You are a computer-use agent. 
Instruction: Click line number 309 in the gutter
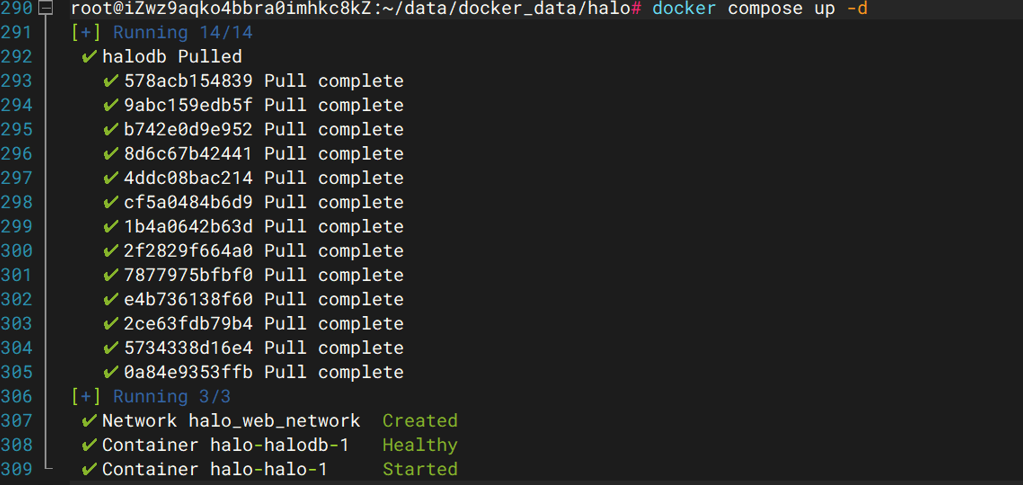pos(17,469)
